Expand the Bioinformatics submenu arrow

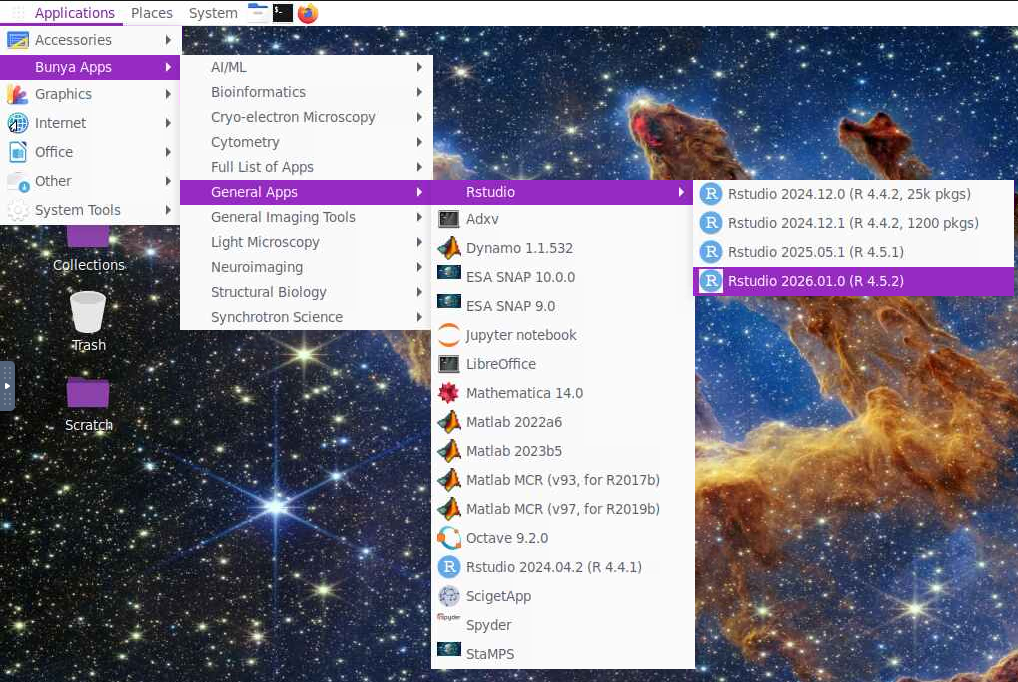tap(419, 92)
